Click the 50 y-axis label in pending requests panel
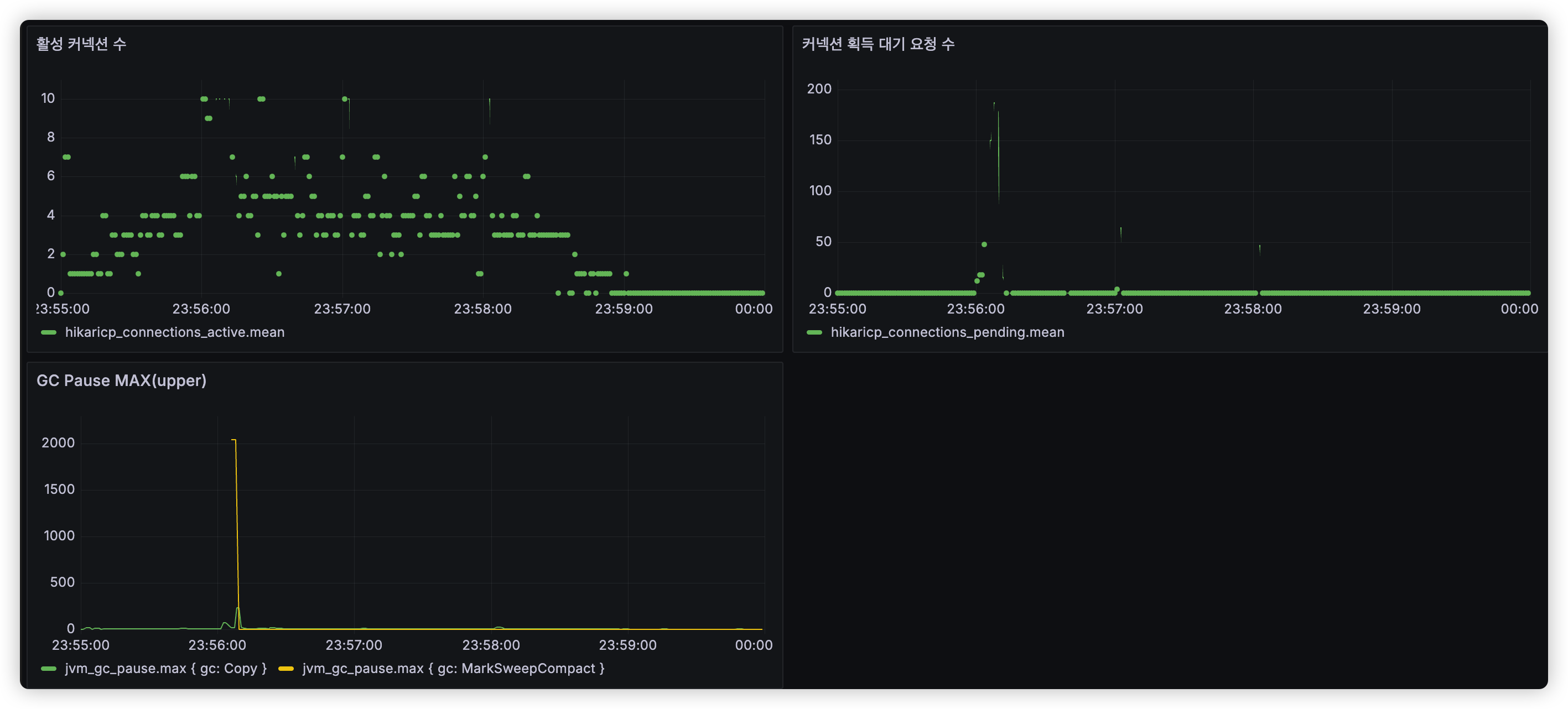Viewport: 1568px width, 709px height. 824,242
